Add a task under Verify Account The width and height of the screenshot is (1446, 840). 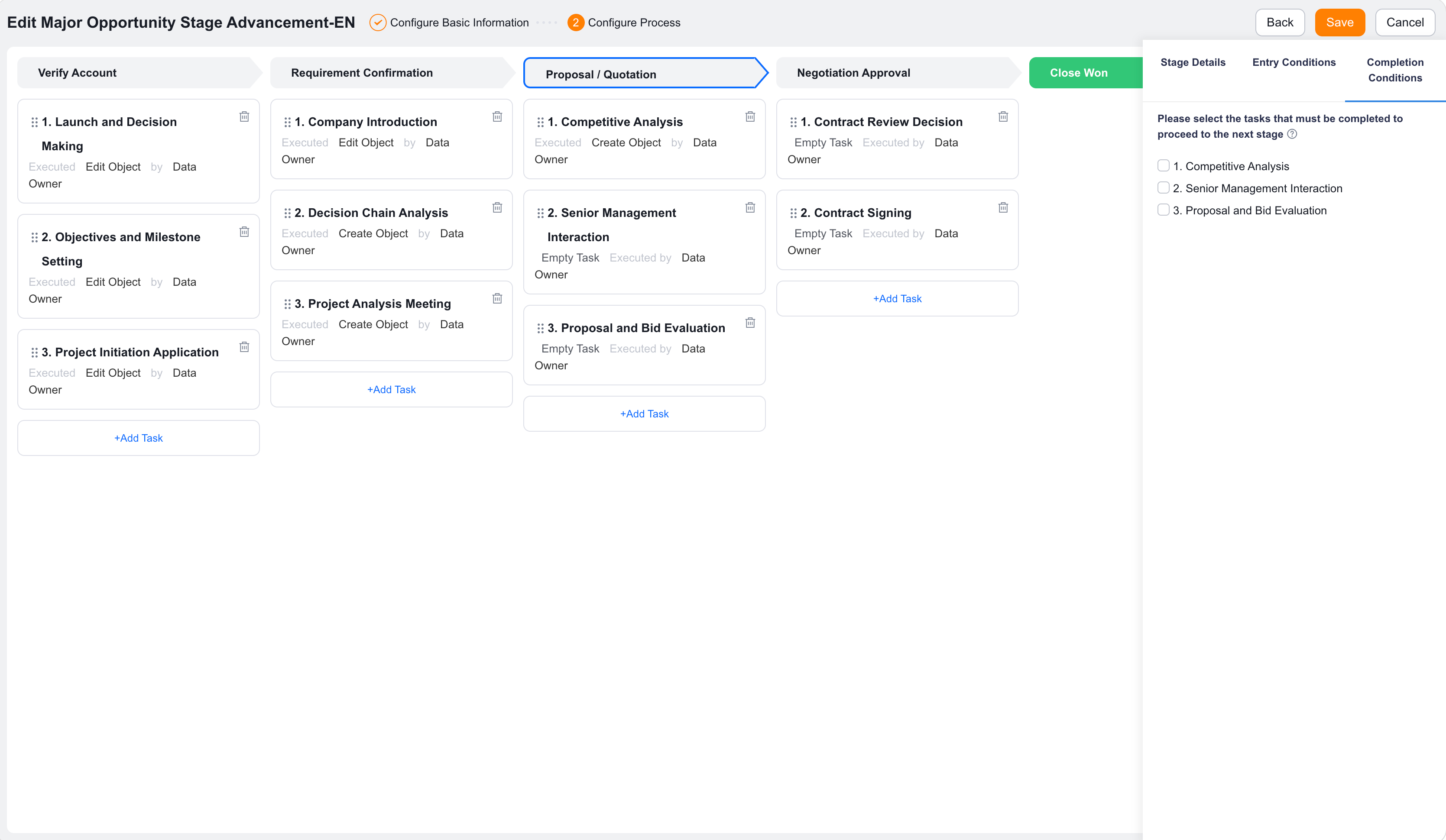tap(138, 438)
